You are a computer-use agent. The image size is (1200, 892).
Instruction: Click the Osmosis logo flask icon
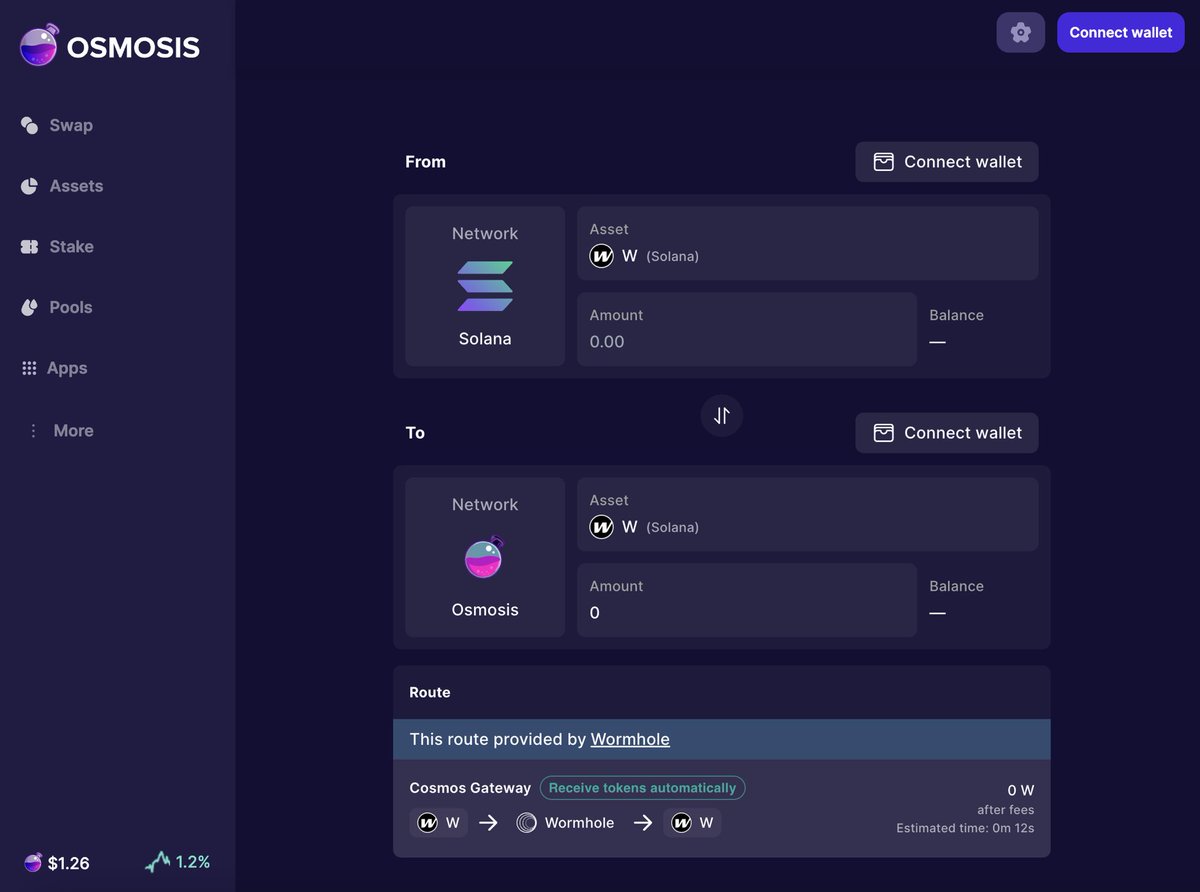(40, 46)
